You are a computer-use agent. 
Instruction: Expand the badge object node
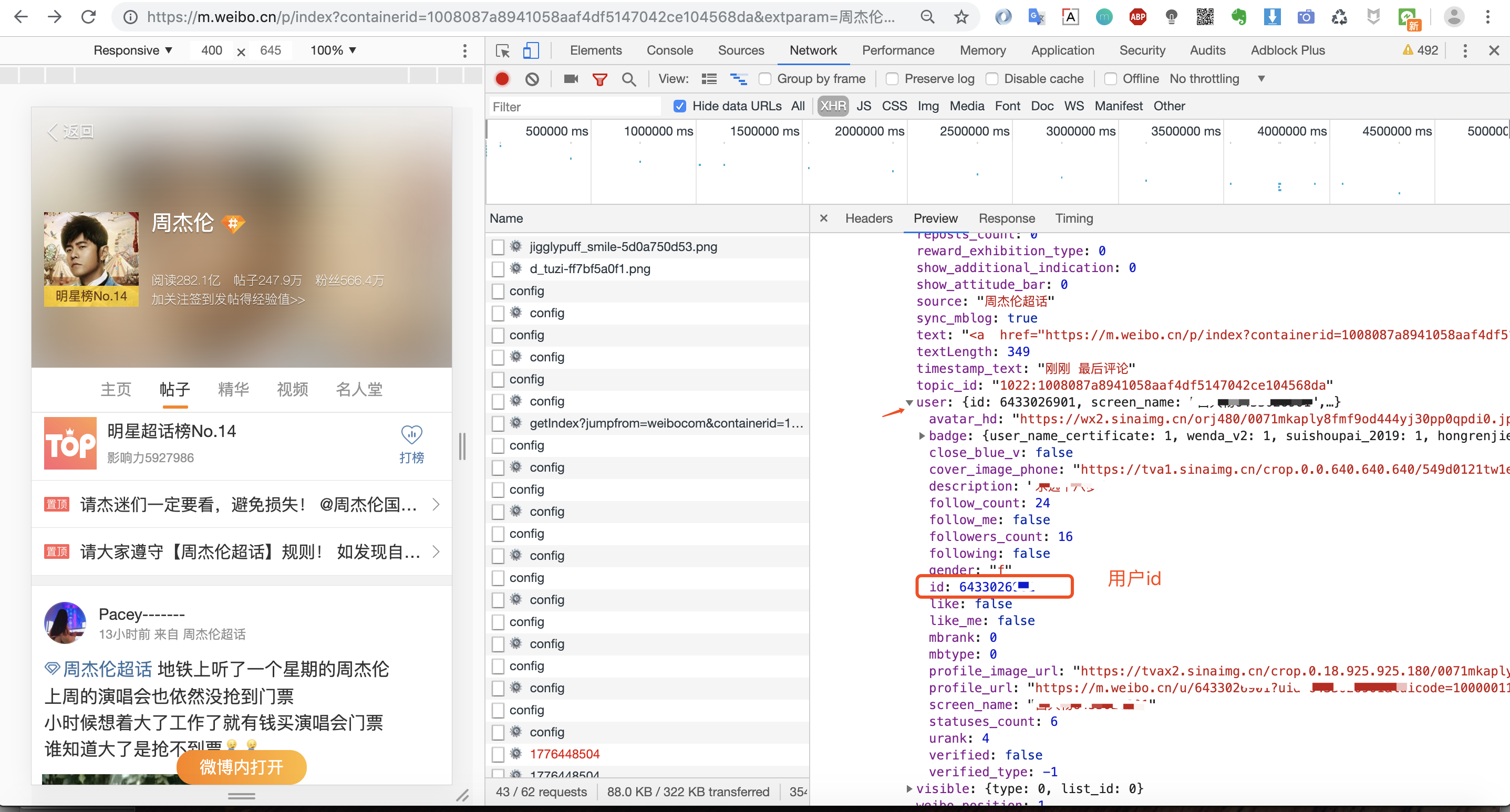pyautogui.click(x=922, y=436)
